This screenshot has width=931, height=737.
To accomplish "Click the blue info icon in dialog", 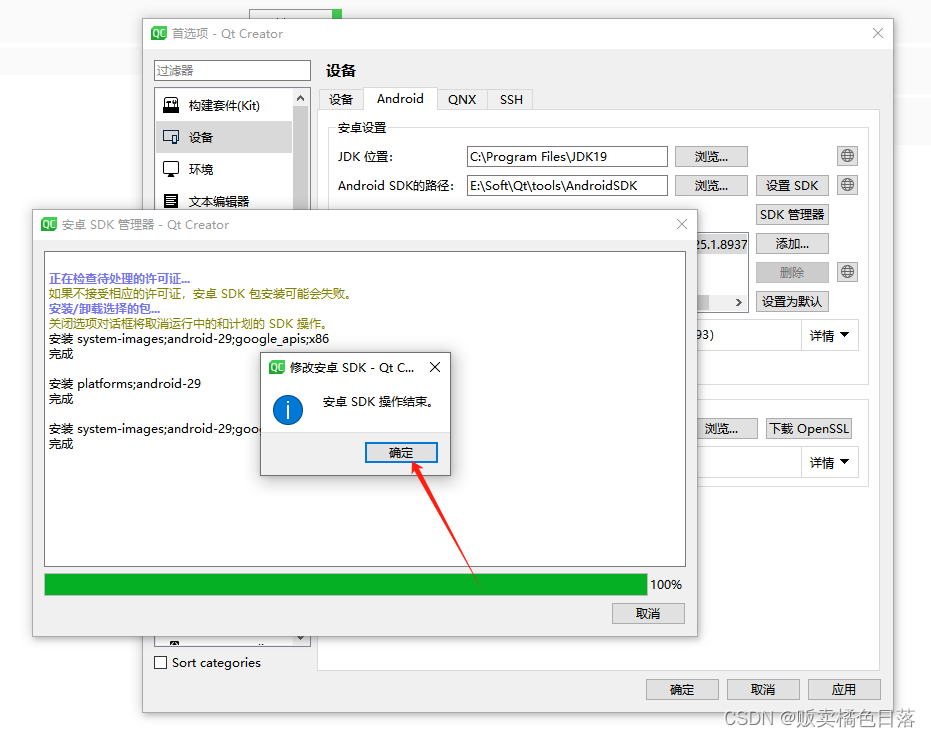I will [x=287, y=410].
